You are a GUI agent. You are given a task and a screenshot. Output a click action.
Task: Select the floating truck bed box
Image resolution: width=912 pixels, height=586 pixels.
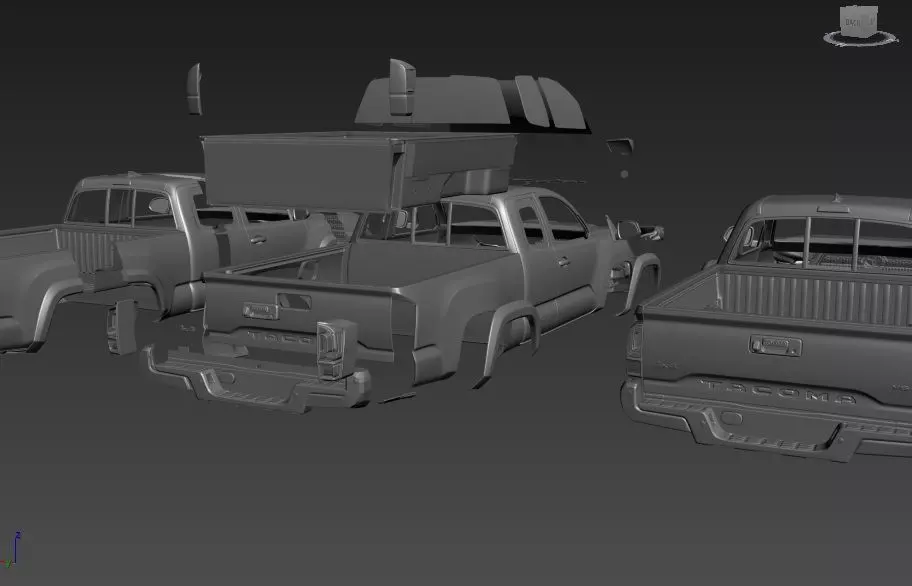[358, 170]
